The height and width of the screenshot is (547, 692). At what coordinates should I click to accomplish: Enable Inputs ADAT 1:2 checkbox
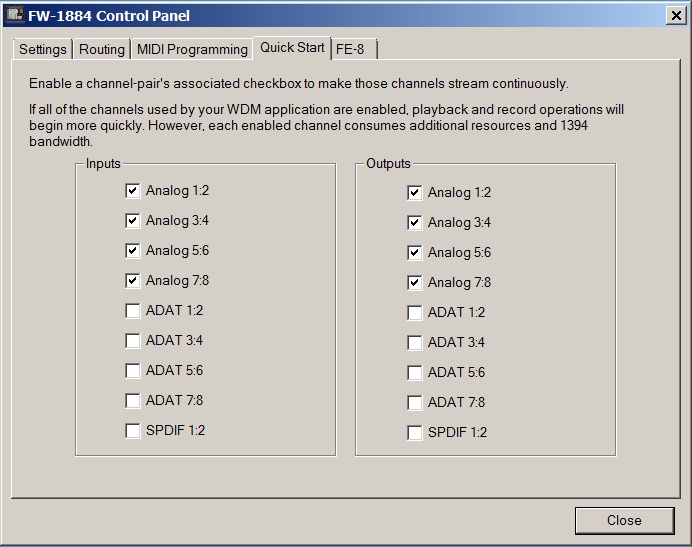coord(132,311)
